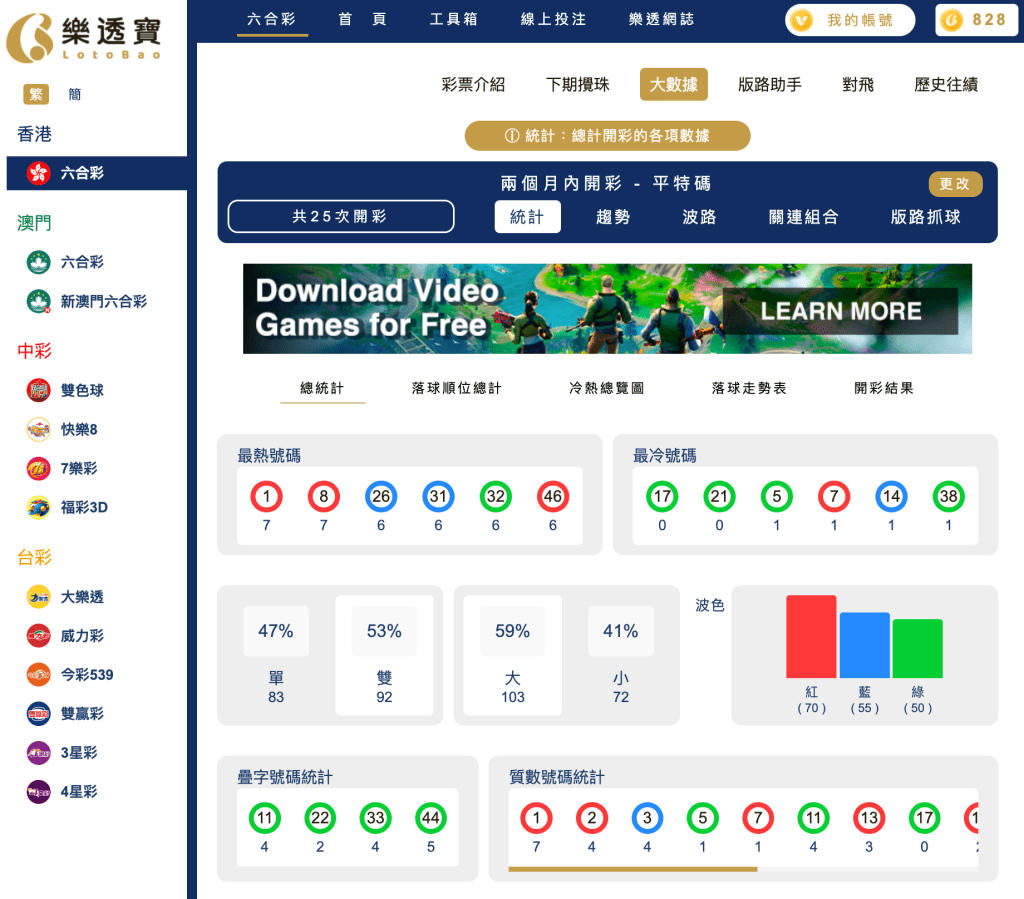Click 更改 to change filter settings

tap(955, 184)
